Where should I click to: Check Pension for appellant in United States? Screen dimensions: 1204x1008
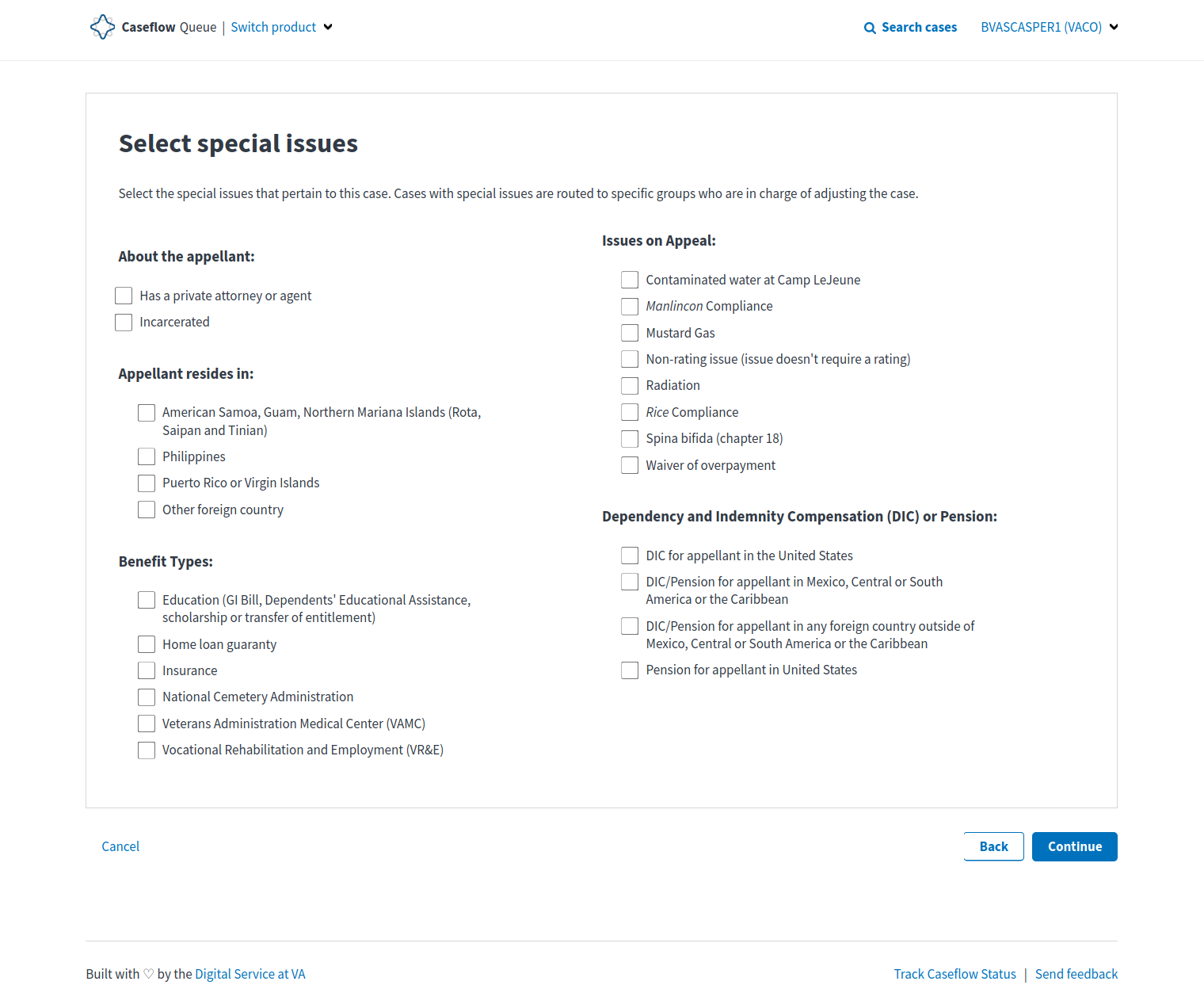[630, 670]
